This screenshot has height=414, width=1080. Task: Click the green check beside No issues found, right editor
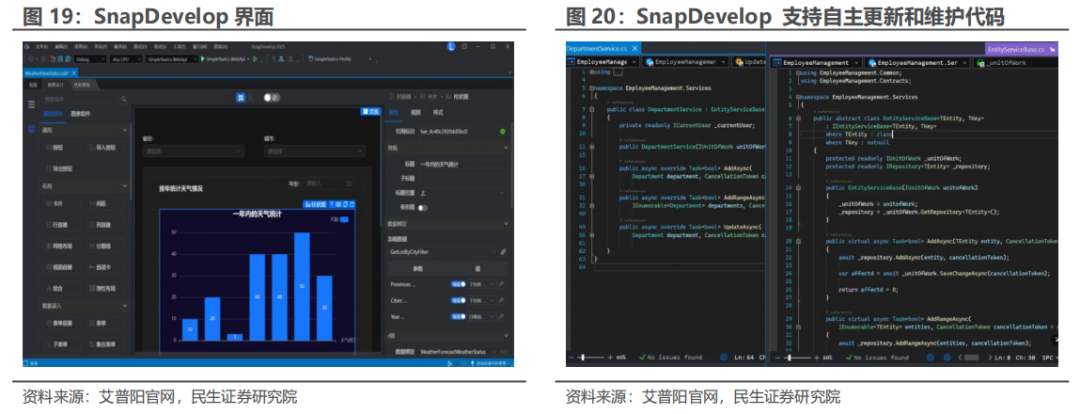click(849, 357)
